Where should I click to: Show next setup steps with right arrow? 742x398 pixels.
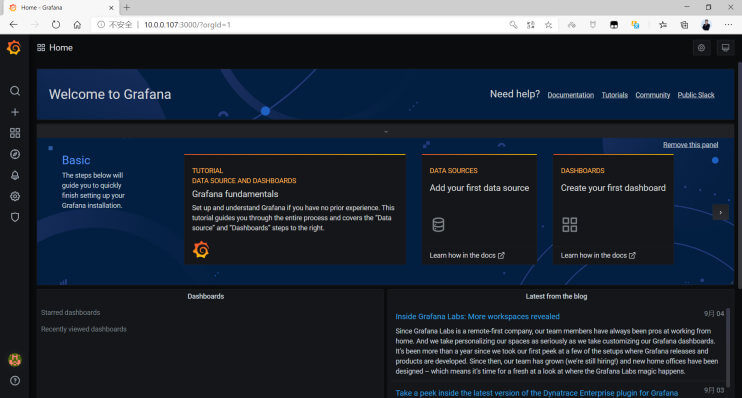click(721, 212)
